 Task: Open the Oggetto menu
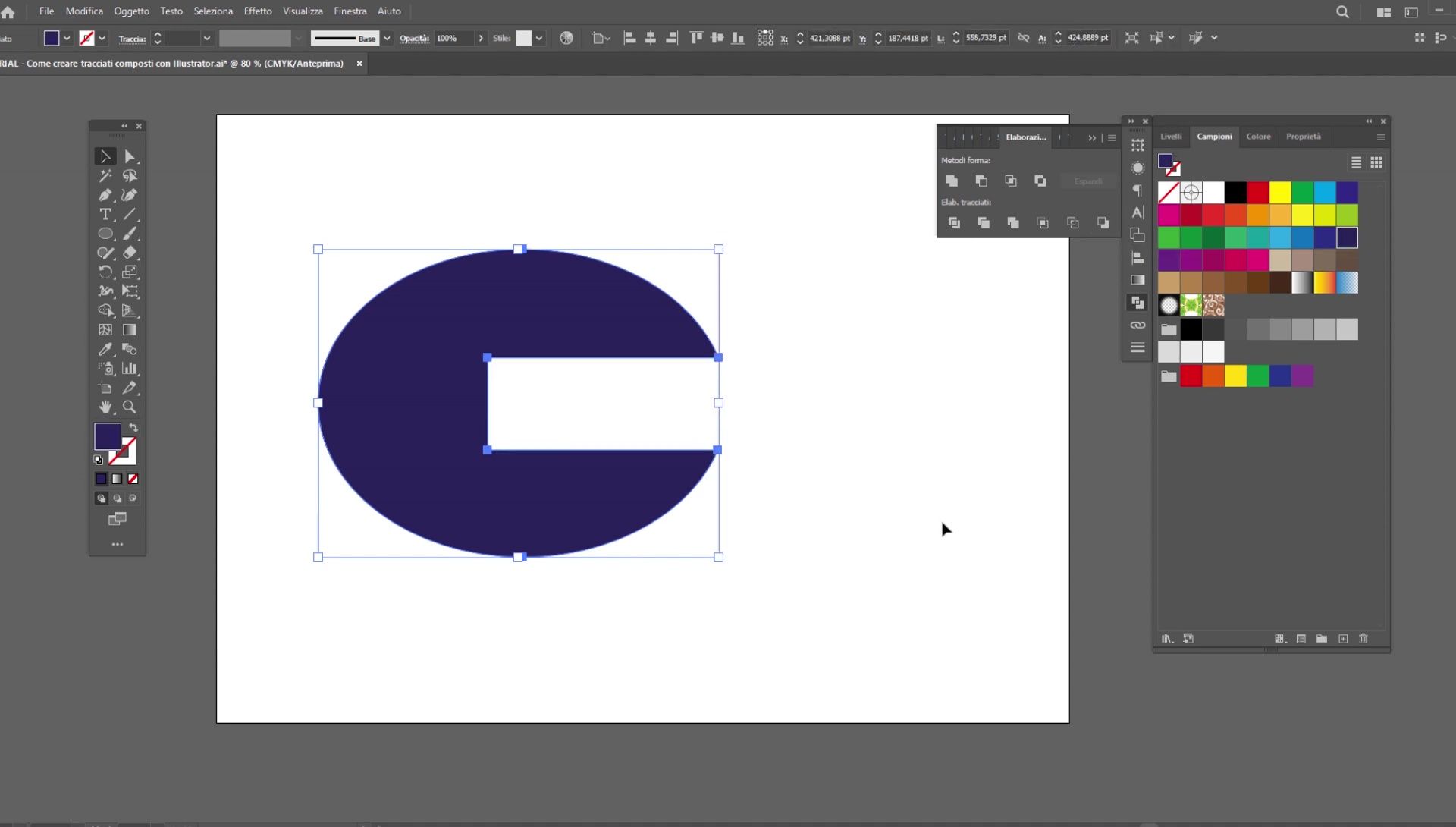point(131,11)
